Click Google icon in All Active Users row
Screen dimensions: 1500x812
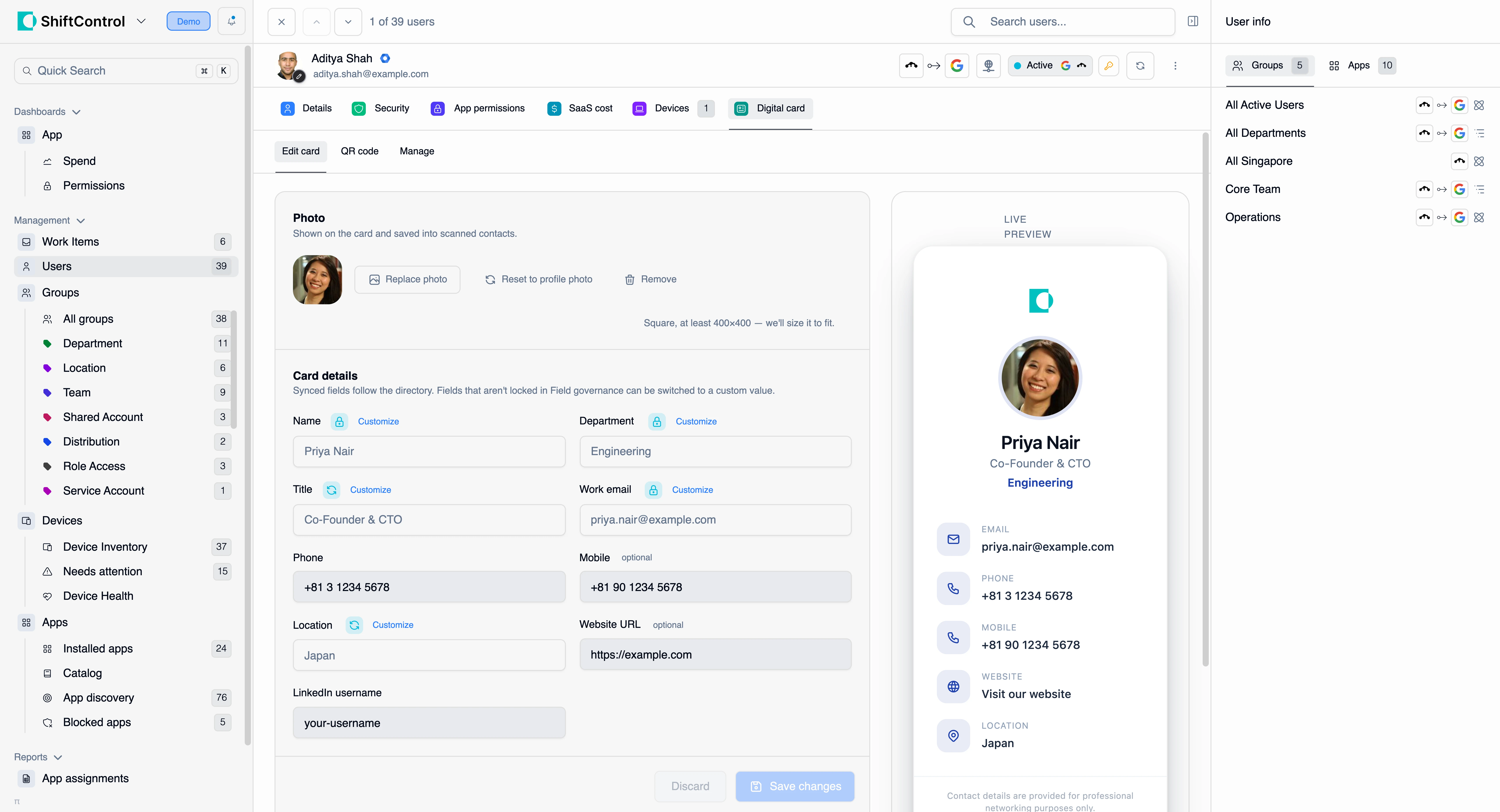coord(1459,105)
